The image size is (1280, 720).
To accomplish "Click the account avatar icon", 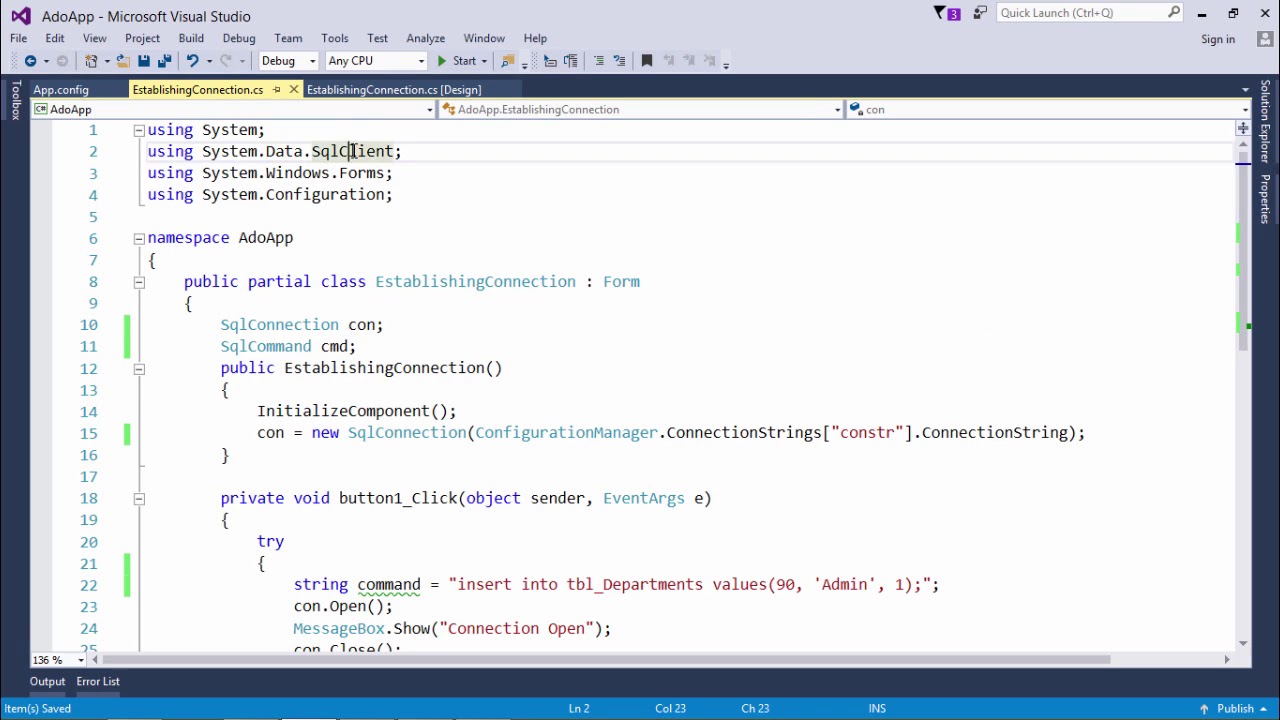I will point(1265,39).
